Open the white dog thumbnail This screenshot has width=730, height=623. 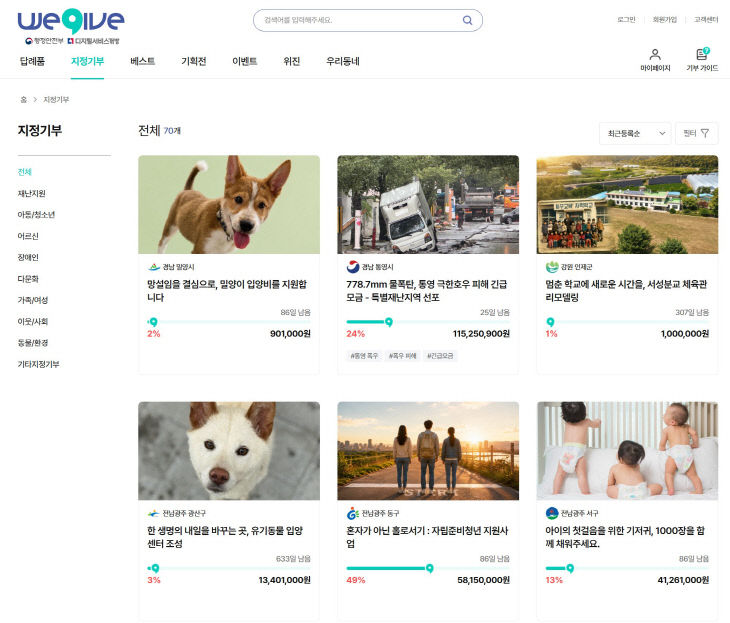coord(229,451)
